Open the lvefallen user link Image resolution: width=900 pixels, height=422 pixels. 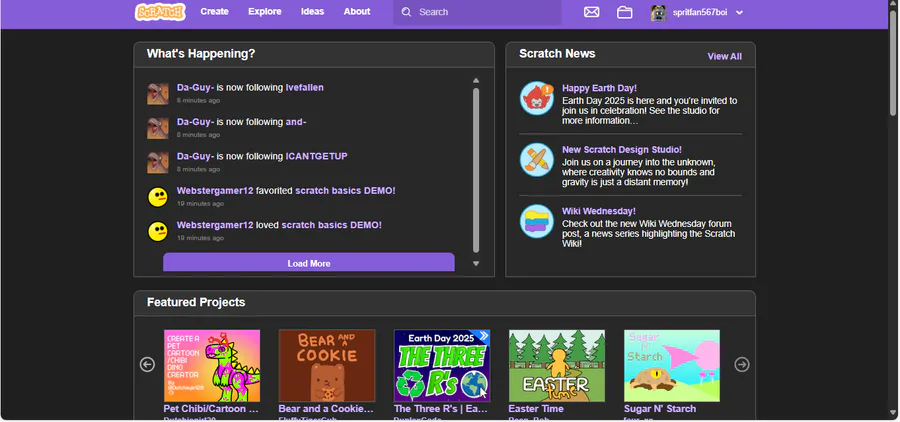(305, 88)
